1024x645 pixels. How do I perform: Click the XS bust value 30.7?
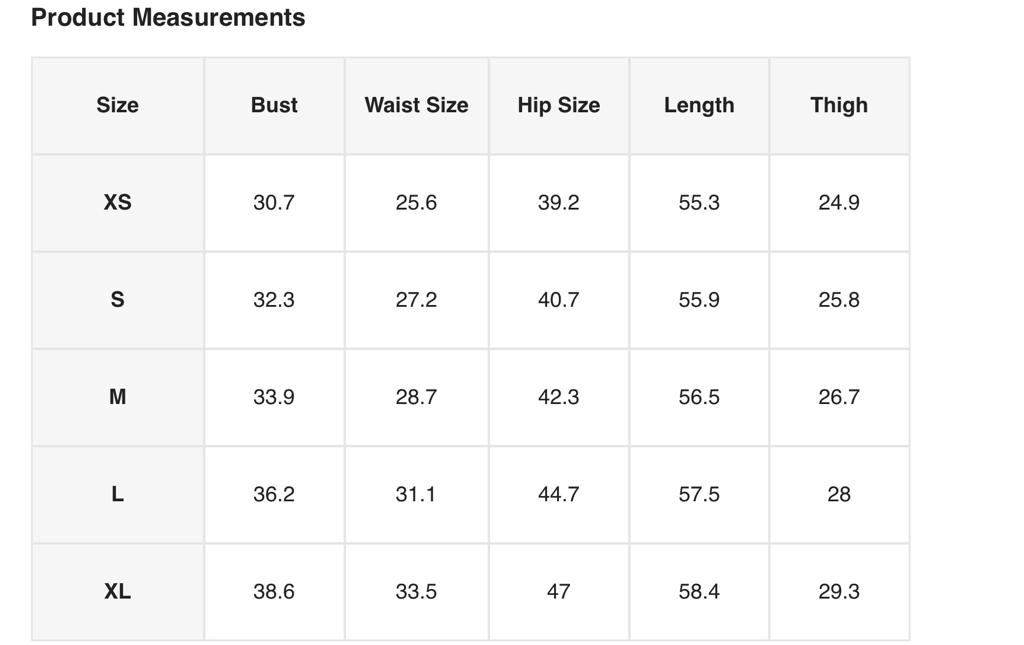pyautogui.click(x=274, y=202)
